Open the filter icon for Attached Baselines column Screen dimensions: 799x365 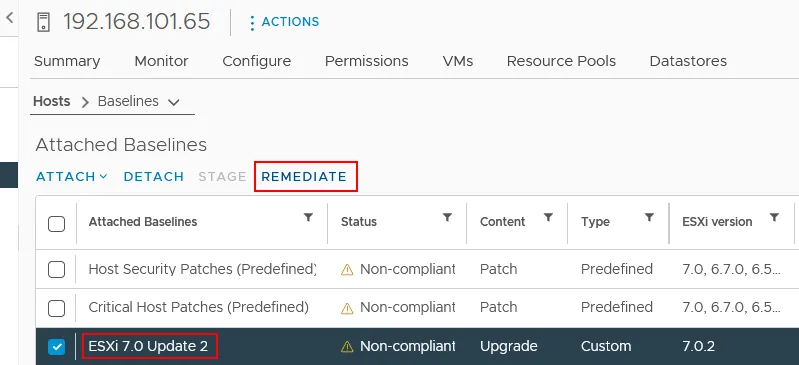tap(308, 218)
